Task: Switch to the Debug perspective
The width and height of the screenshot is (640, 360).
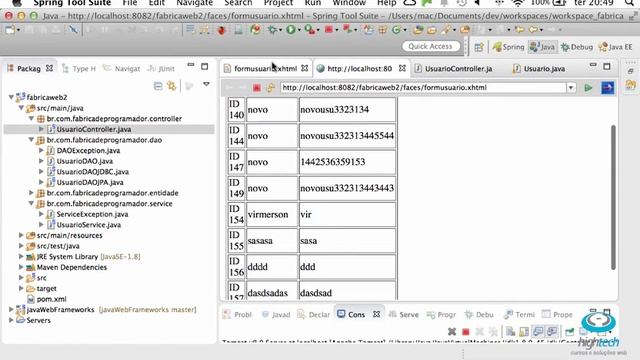Action: tap(577, 47)
